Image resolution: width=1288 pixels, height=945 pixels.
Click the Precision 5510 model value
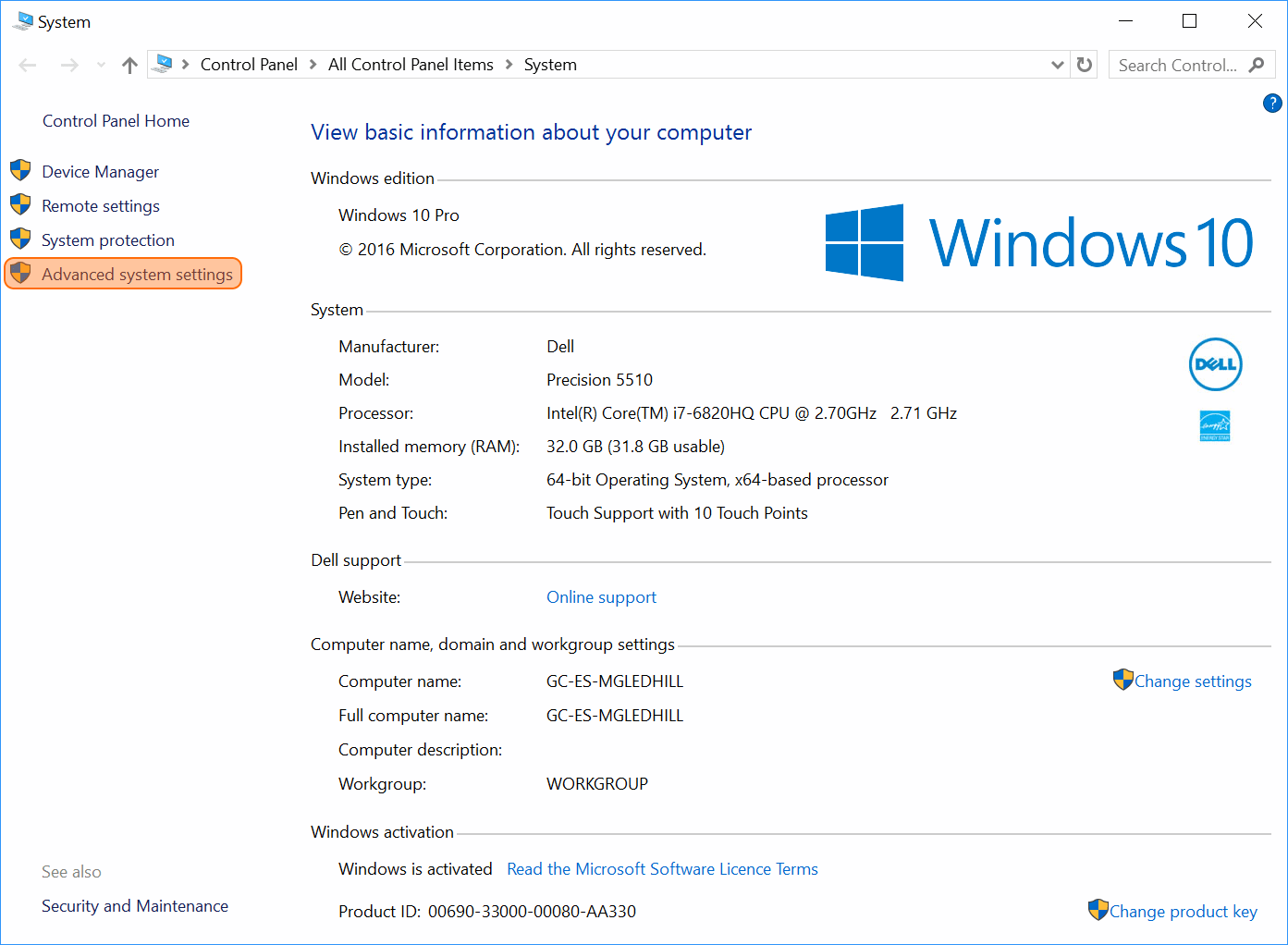pos(599,380)
